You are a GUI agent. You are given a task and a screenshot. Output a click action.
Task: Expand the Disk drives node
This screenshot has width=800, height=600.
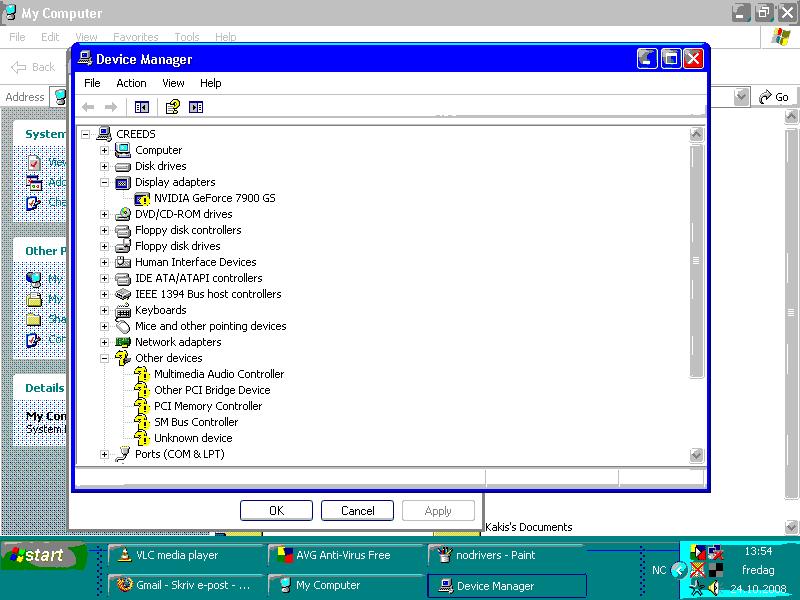point(104,166)
